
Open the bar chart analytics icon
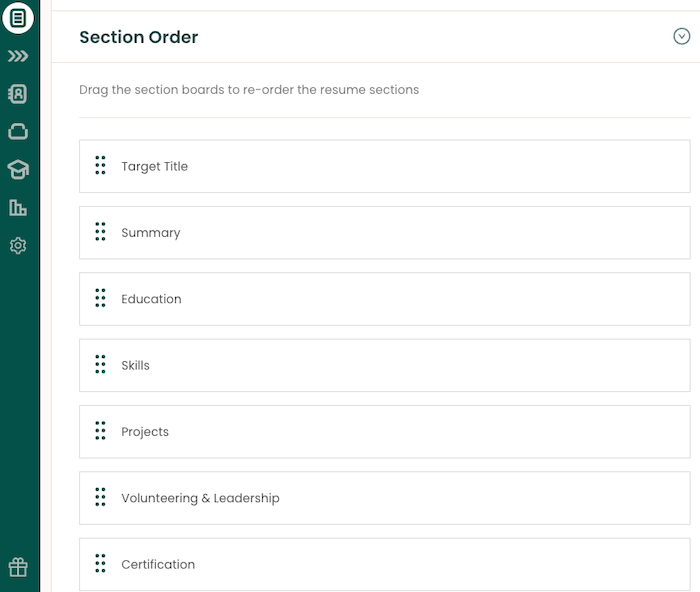click(x=18, y=207)
